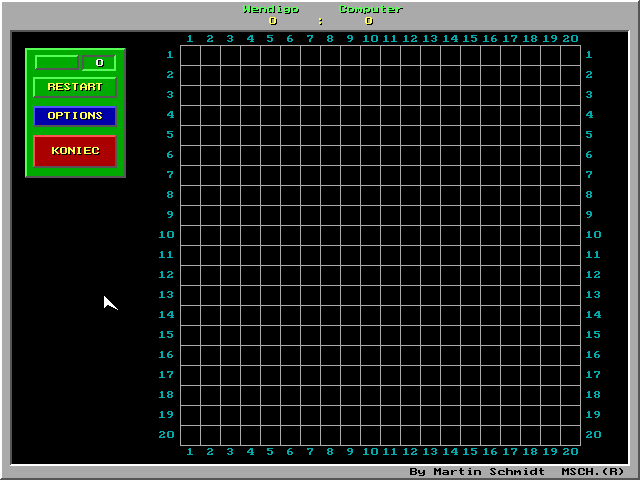The image size is (640, 480).
Task: Choose the cell at column 20, row 1
Action: [x=570, y=55]
